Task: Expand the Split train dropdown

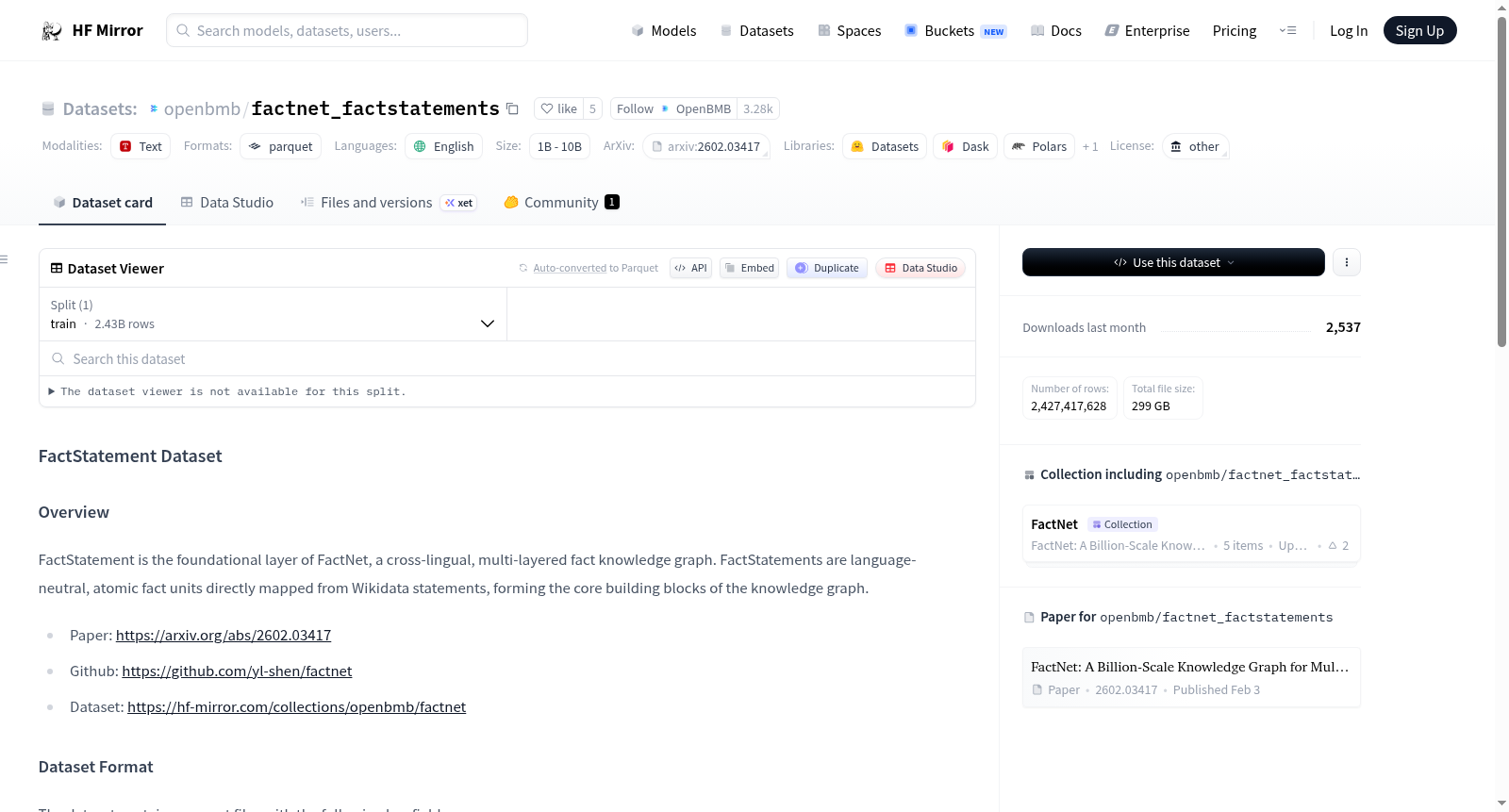Action: 273,314
